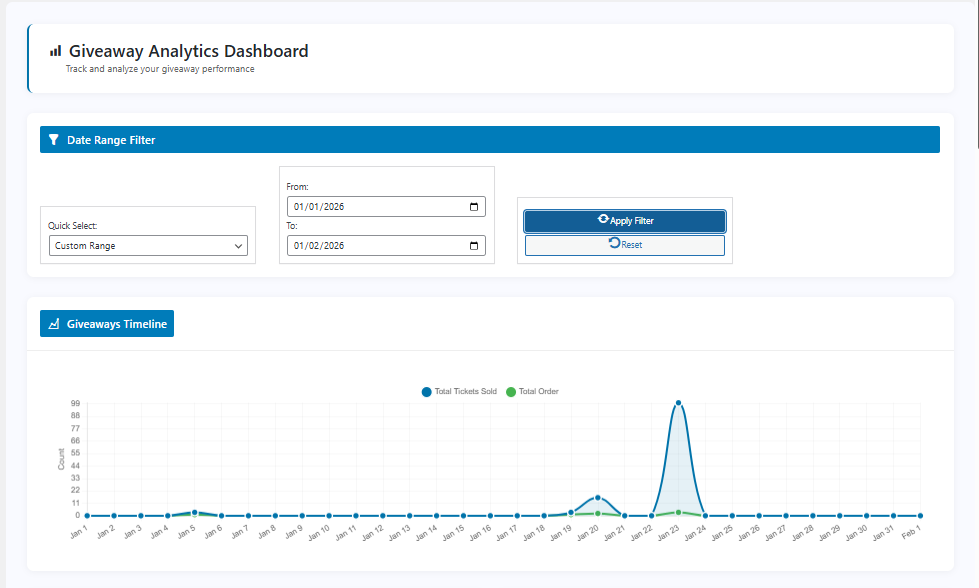Open the To date calendar picker icon
Viewport: 979px width, 588px height.
473,246
